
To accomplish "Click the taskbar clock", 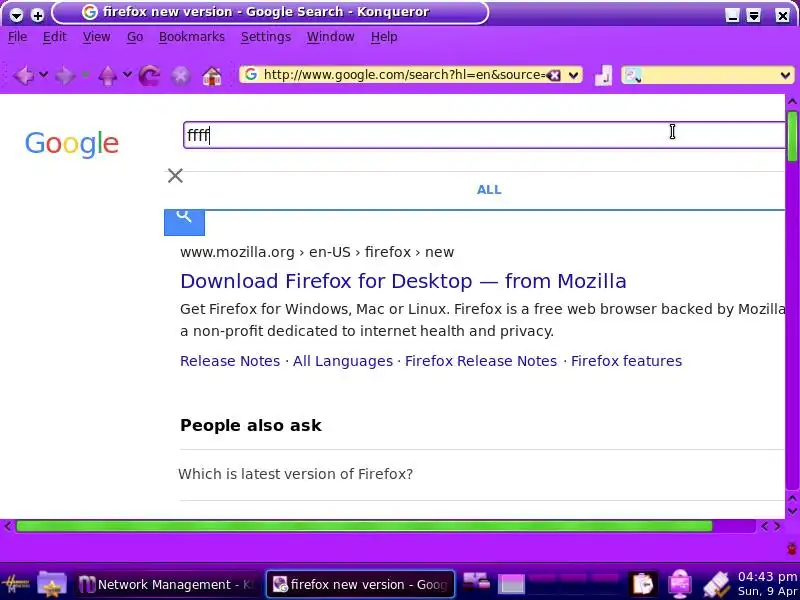I will pyautogui.click(x=767, y=584).
